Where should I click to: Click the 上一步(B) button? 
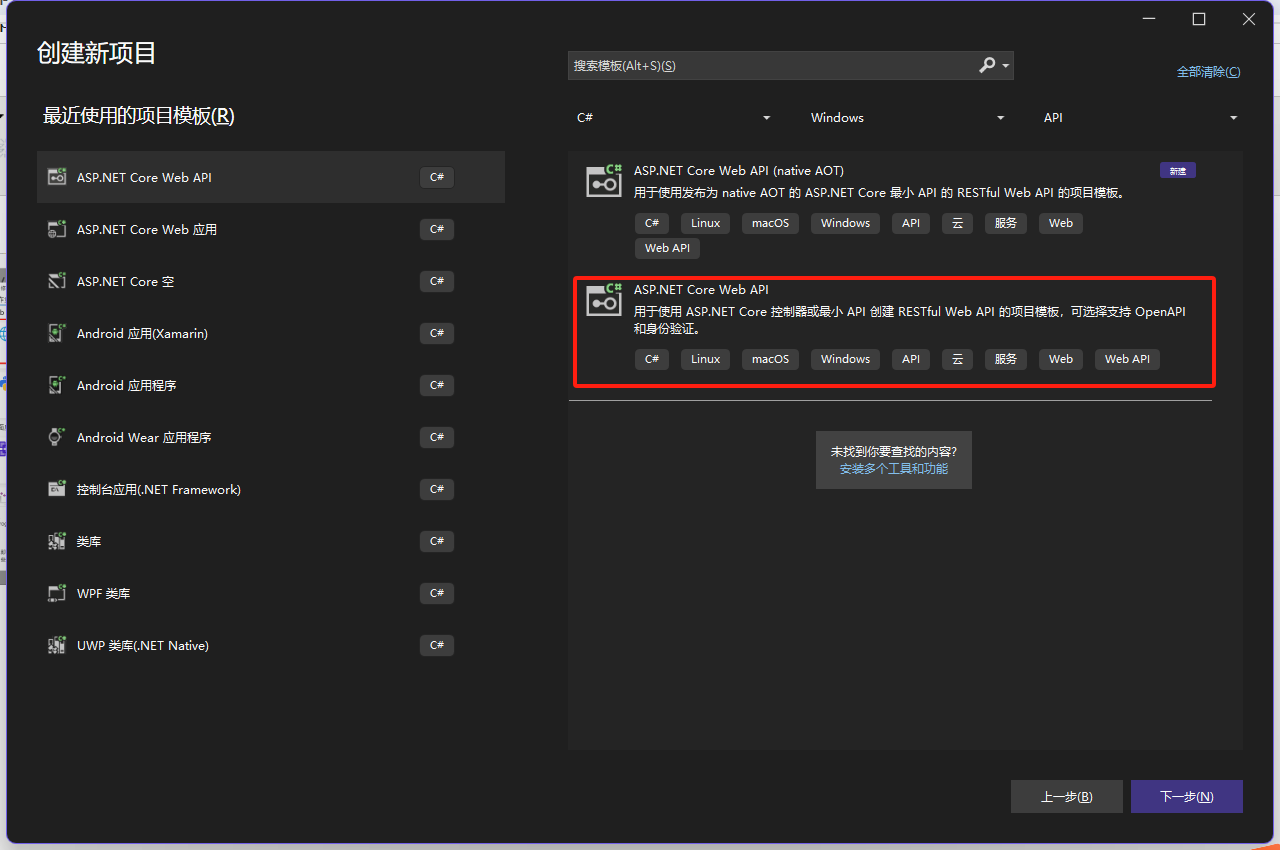click(x=1067, y=797)
